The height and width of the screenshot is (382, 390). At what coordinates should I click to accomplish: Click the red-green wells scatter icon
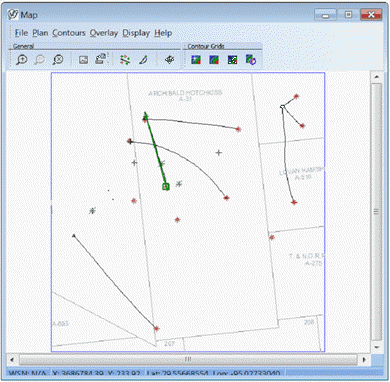tap(125, 60)
